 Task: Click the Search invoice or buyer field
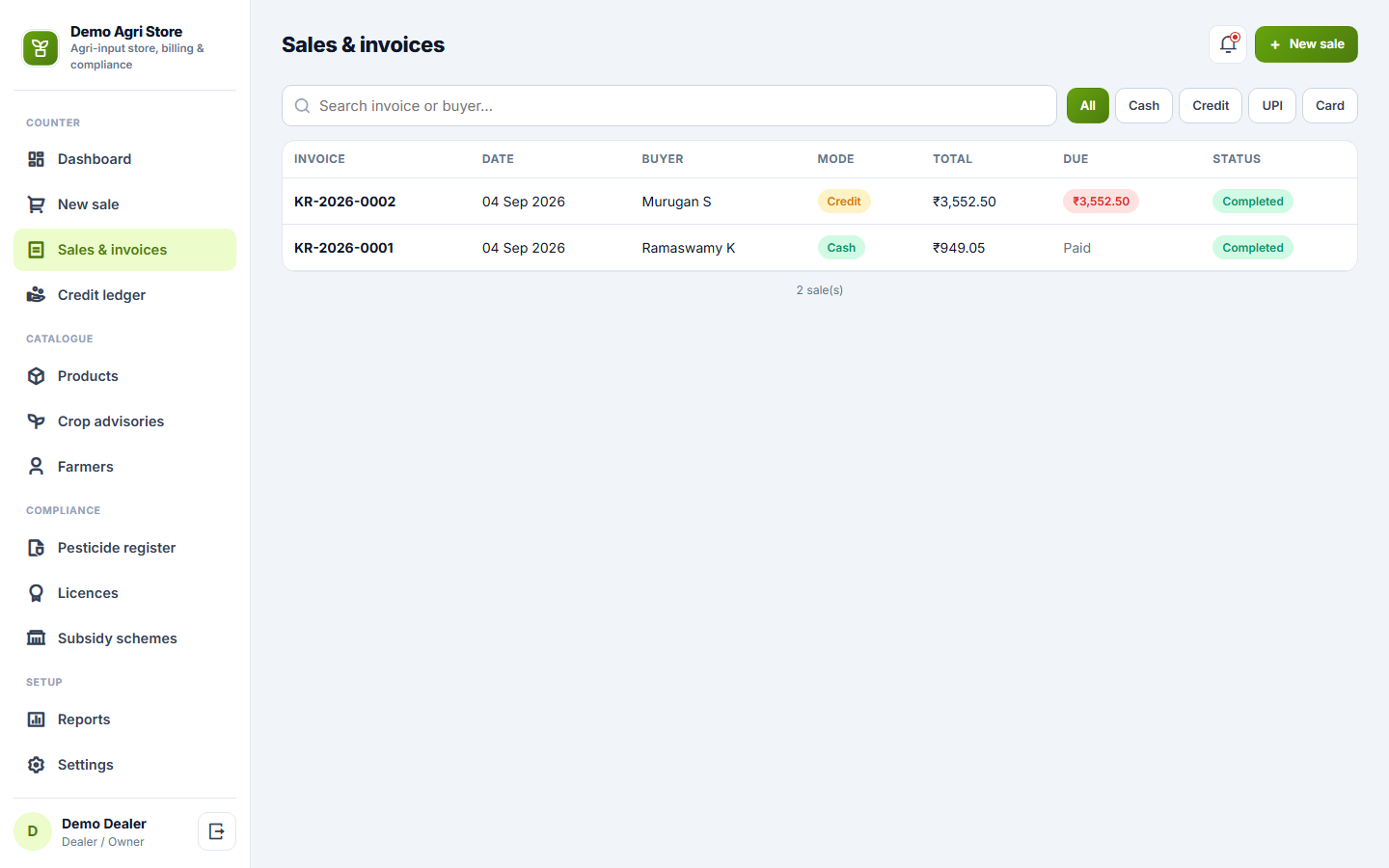coord(669,106)
